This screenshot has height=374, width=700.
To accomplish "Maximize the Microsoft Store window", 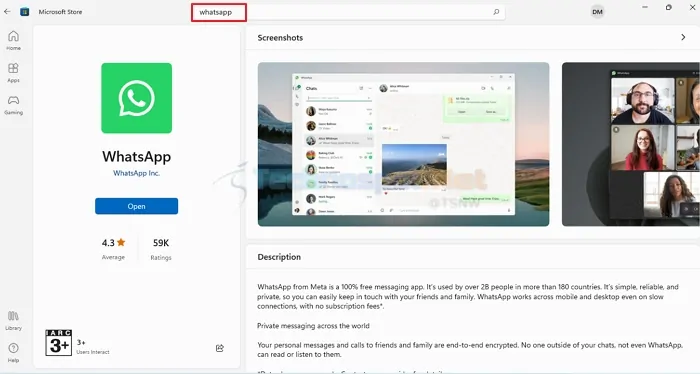I will [668, 7].
